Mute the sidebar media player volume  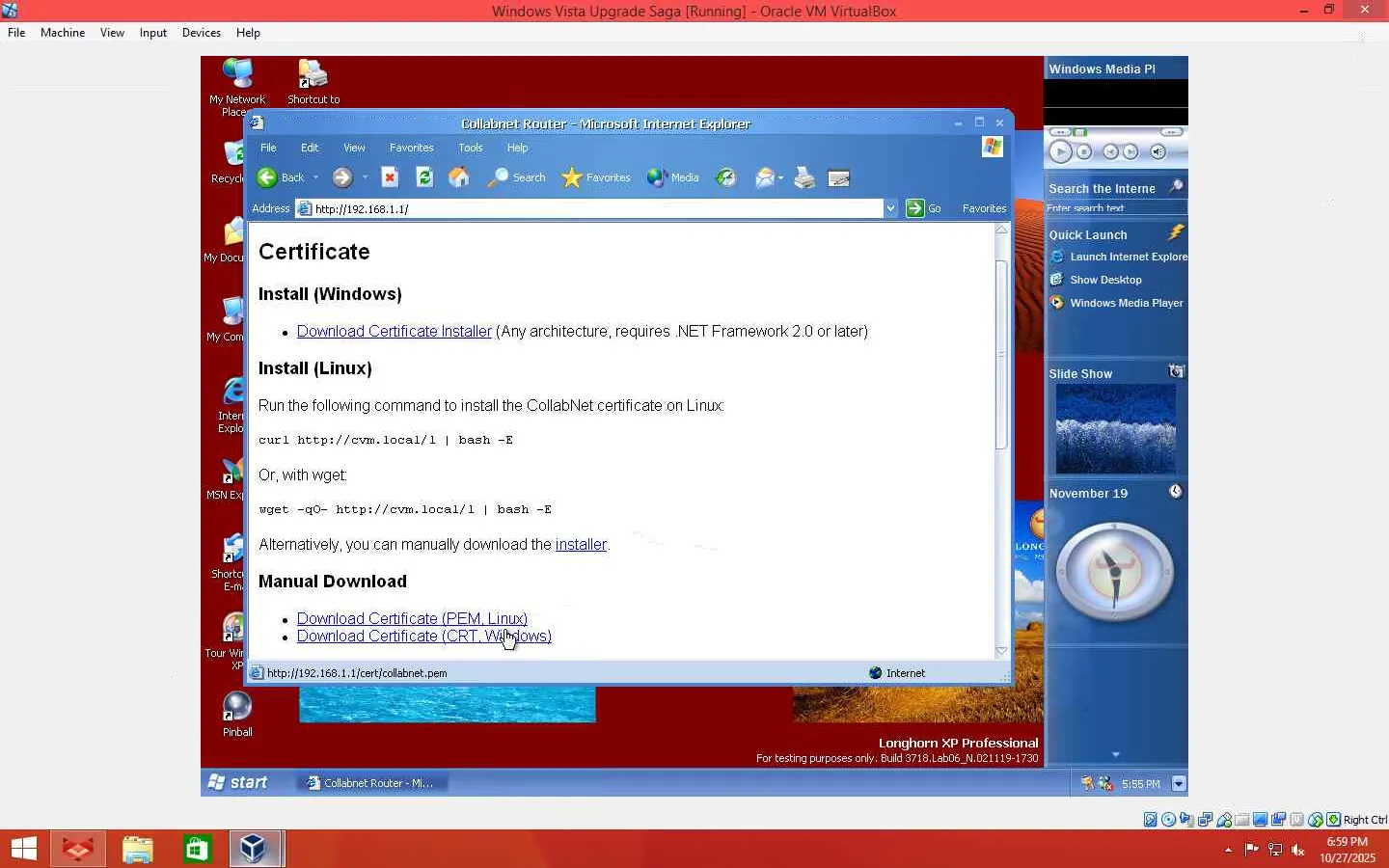click(1158, 151)
